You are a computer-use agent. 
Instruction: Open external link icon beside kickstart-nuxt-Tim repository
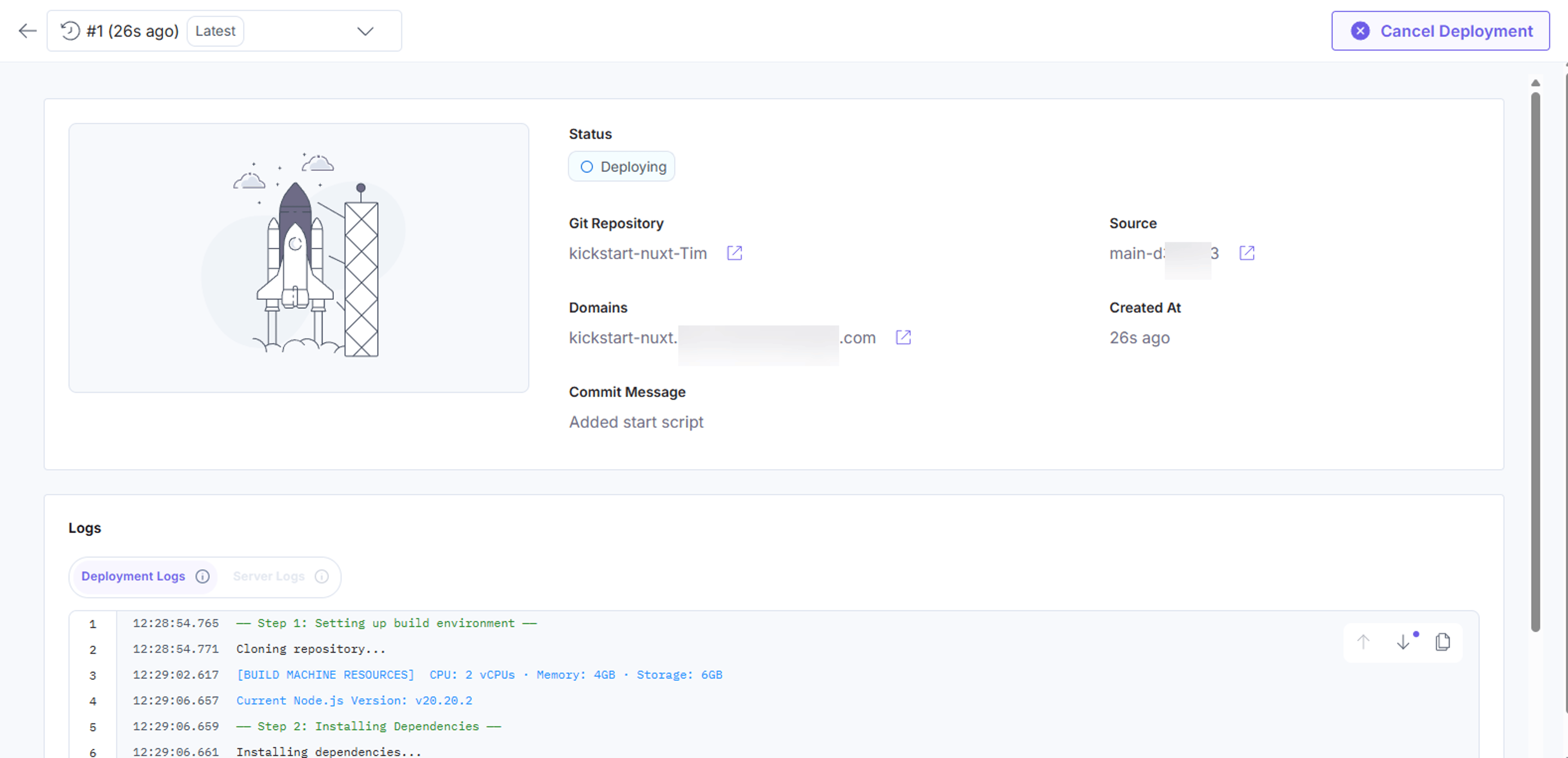735,253
